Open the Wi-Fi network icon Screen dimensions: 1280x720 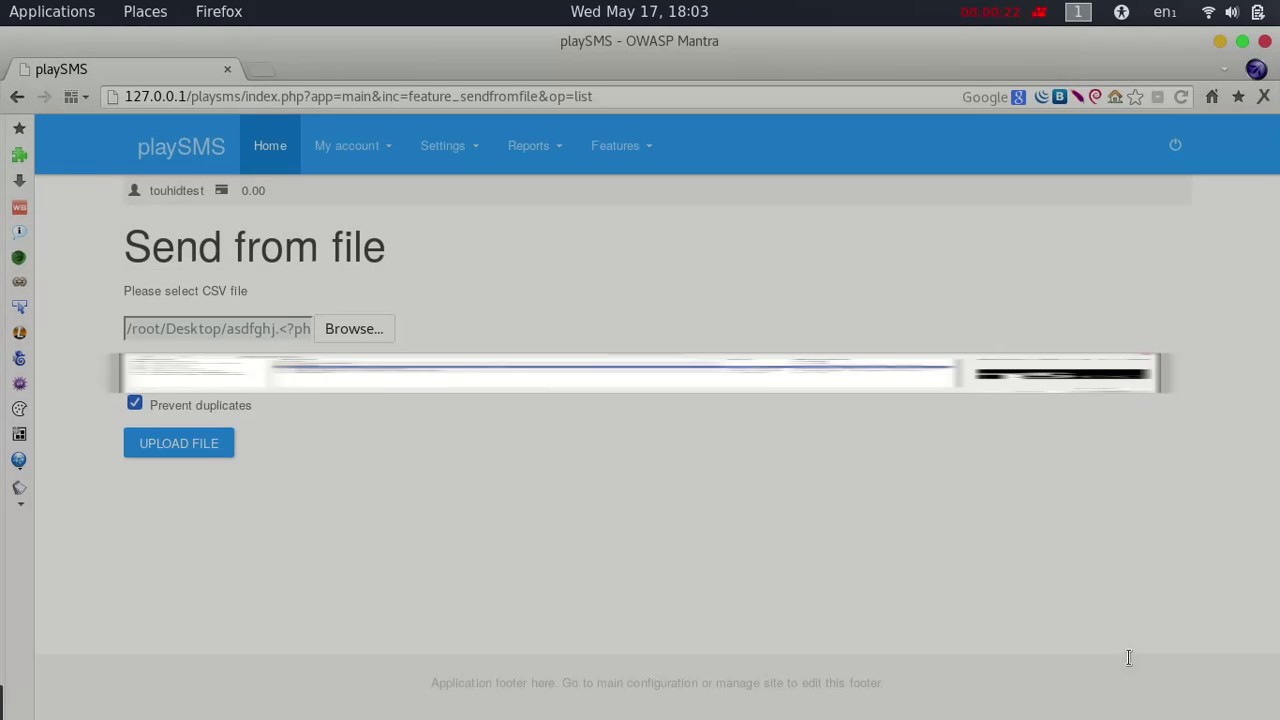point(1208,12)
